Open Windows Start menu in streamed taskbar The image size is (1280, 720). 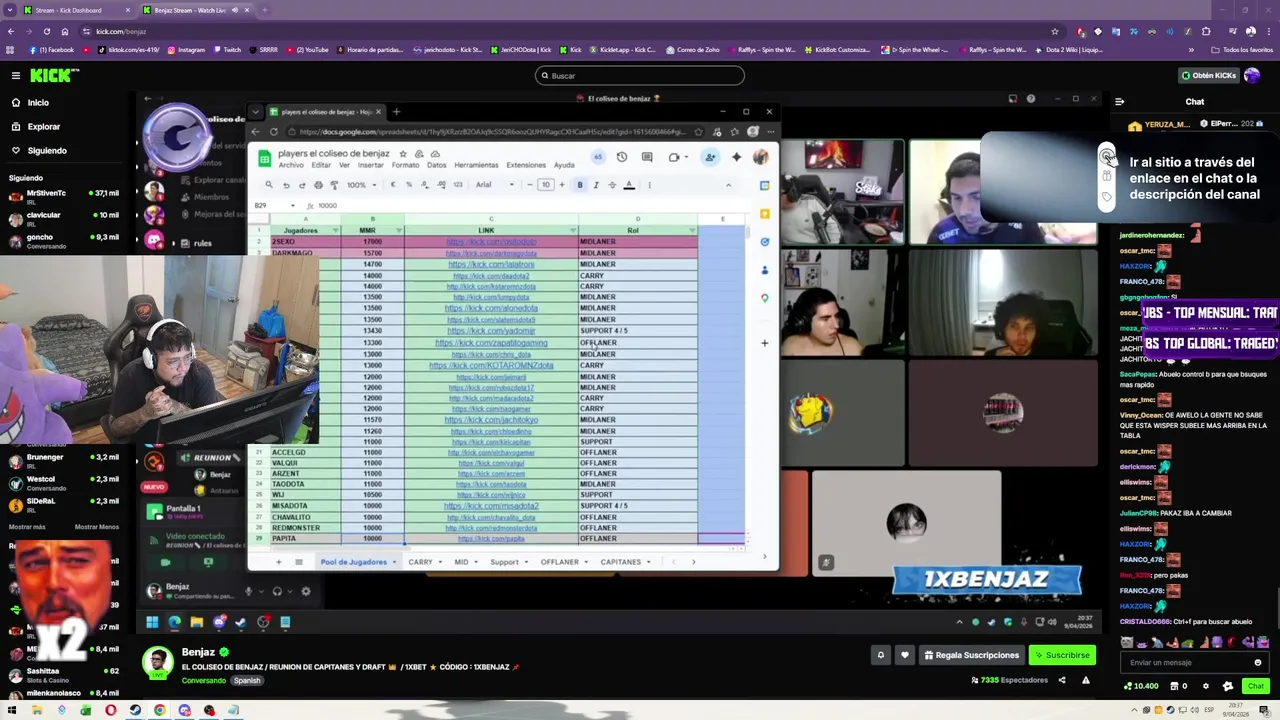[152, 622]
